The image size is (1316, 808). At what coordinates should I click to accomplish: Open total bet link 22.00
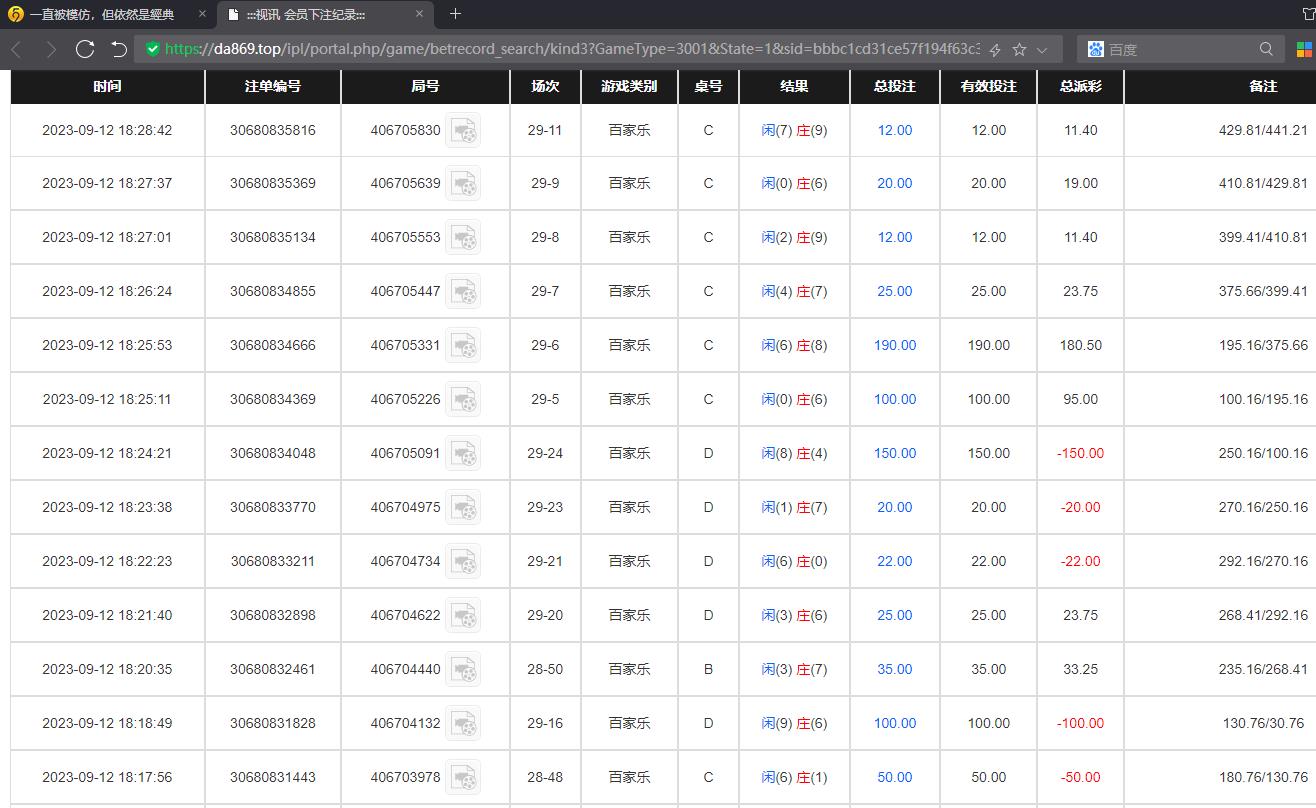[895, 562]
